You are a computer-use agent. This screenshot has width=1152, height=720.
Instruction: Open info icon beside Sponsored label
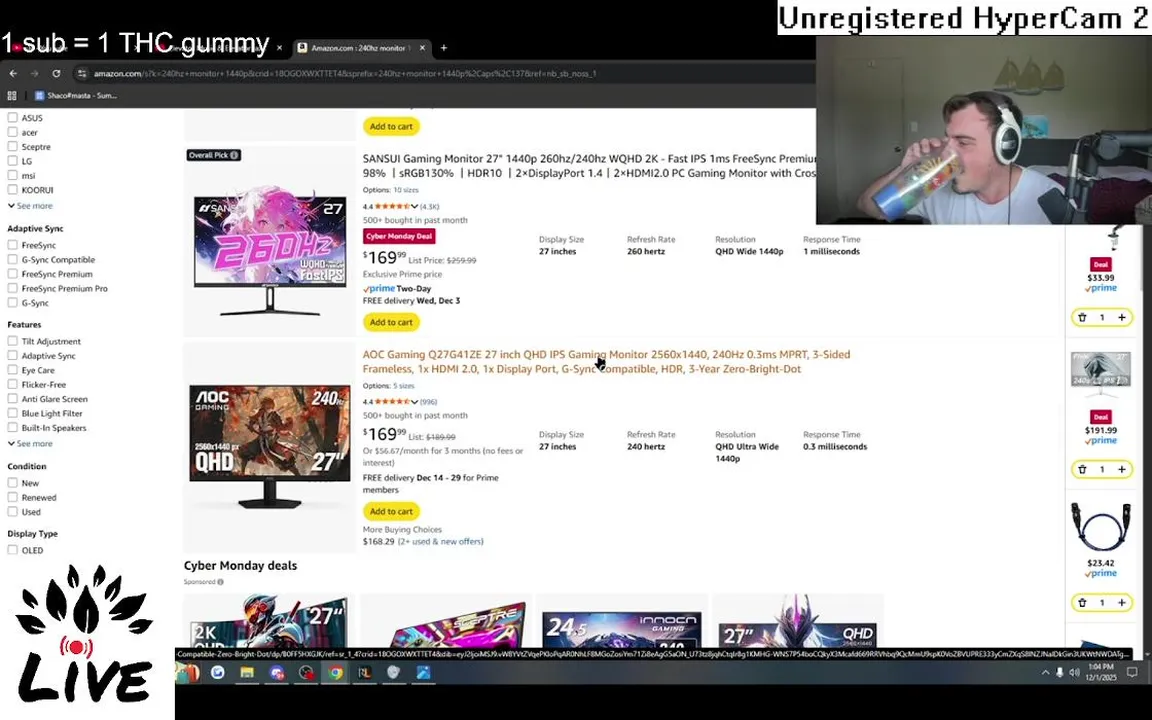(x=220, y=582)
